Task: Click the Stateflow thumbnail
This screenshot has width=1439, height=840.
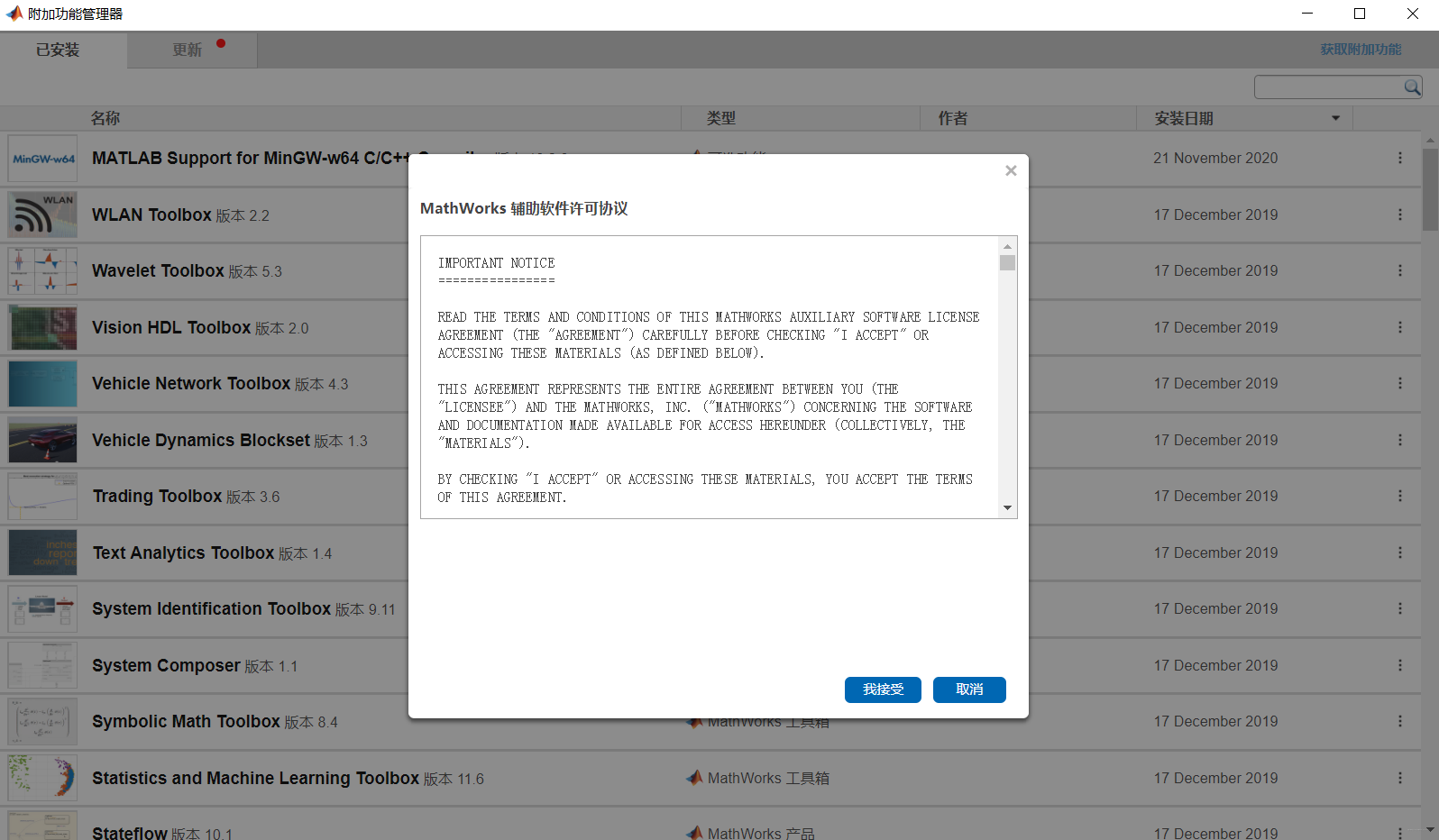Action: (42, 826)
